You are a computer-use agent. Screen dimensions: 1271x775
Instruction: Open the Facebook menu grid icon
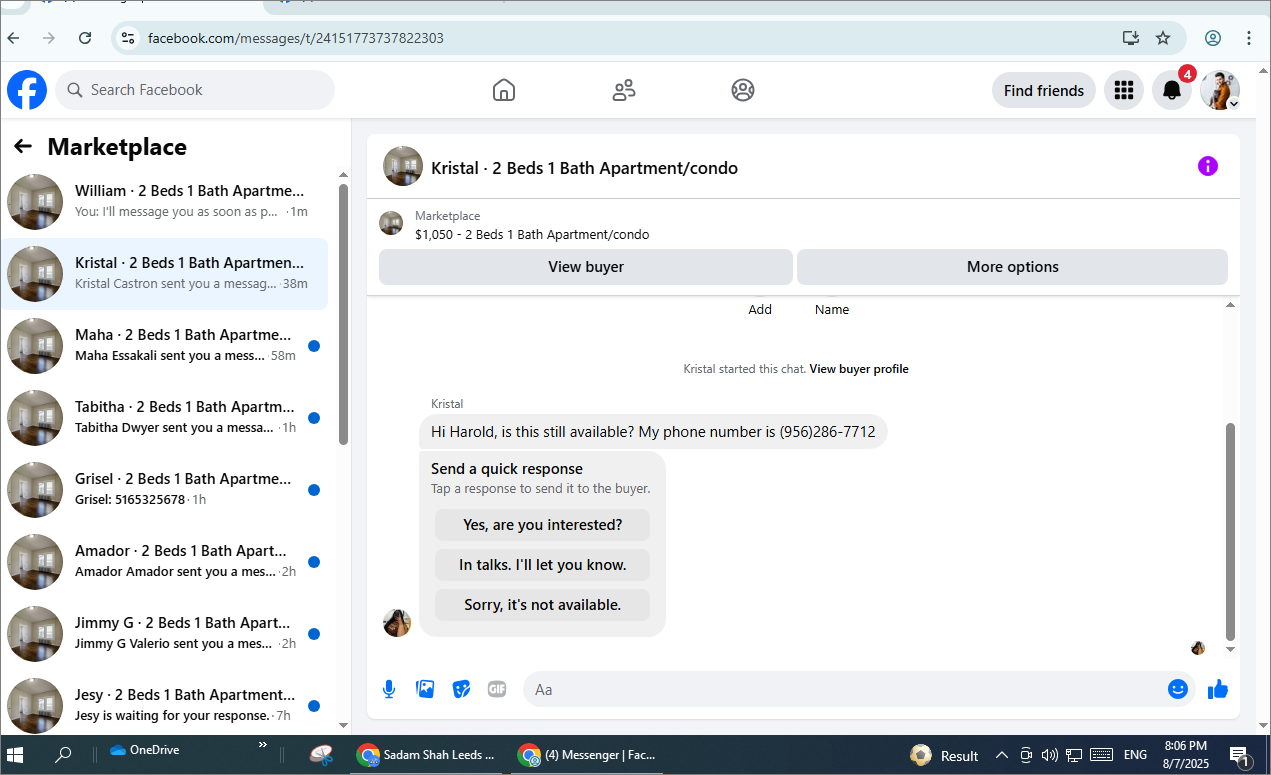click(1124, 90)
